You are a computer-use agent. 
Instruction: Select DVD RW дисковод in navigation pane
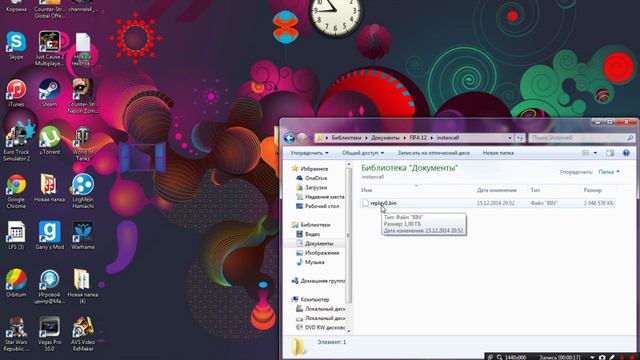click(320, 327)
